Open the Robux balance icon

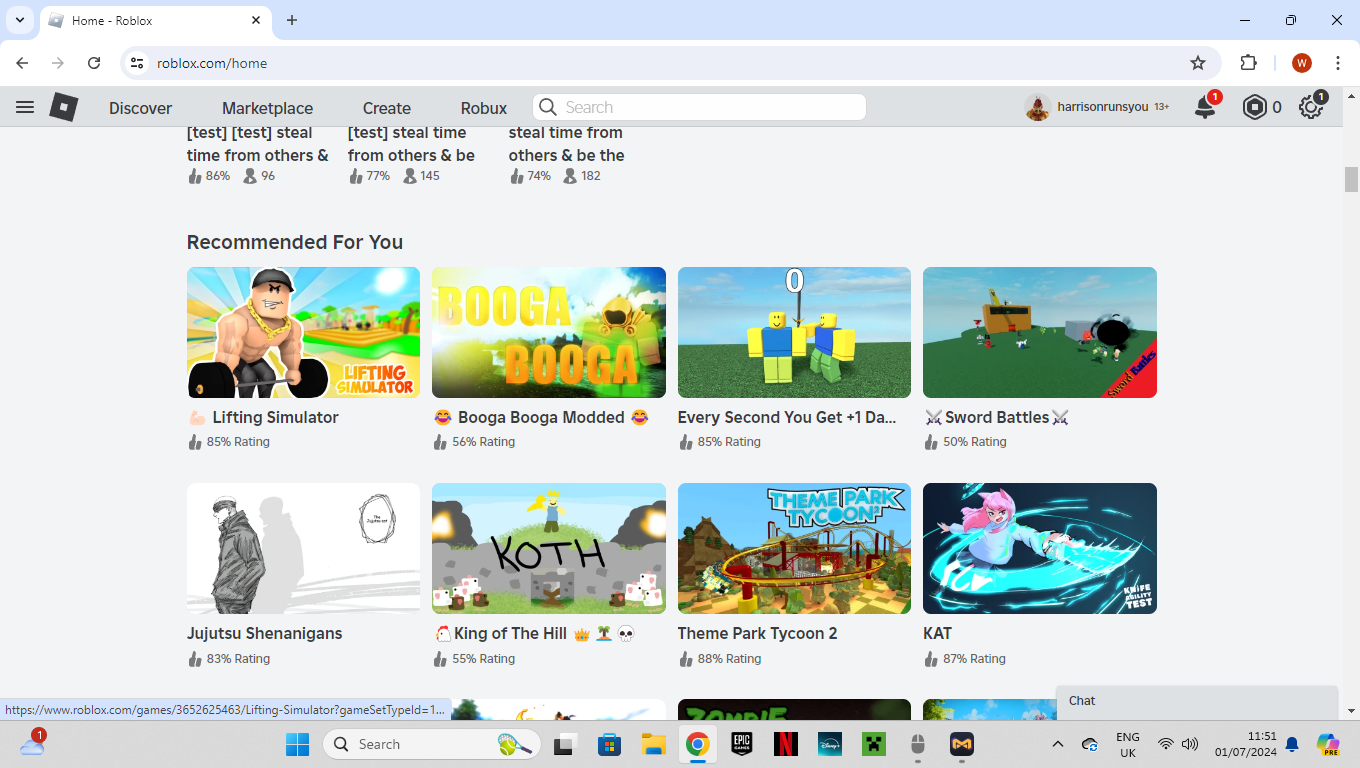click(1254, 107)
